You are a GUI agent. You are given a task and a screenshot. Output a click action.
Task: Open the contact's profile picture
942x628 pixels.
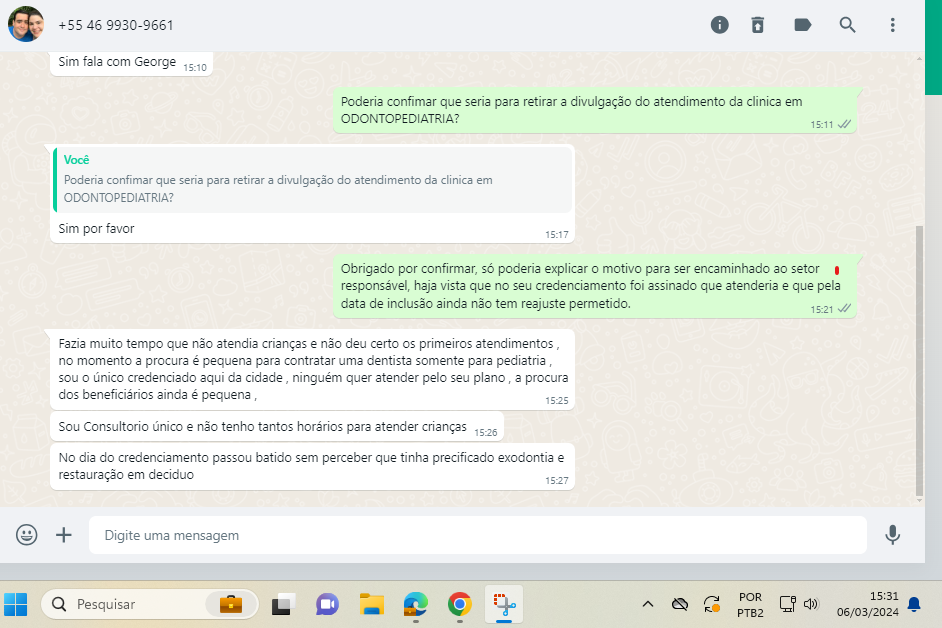pyautogui.click(x=26, y=25)
